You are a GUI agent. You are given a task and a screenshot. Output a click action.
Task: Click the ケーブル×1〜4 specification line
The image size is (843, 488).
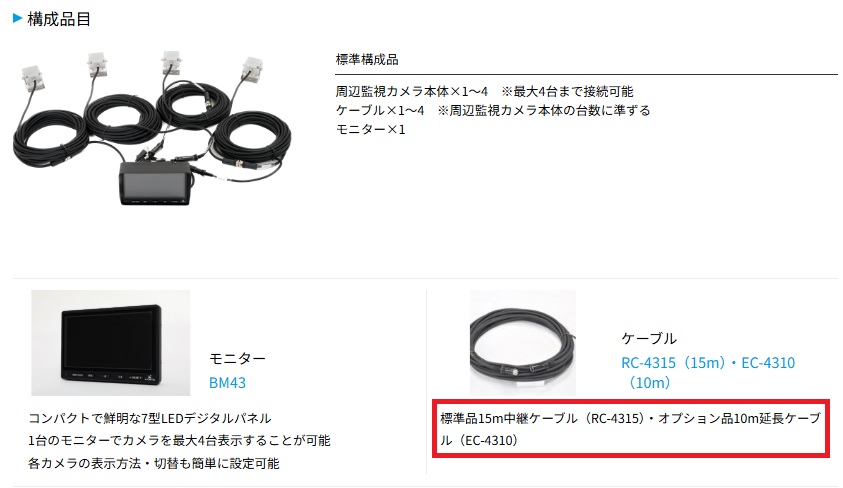click(x=493, y=111)
